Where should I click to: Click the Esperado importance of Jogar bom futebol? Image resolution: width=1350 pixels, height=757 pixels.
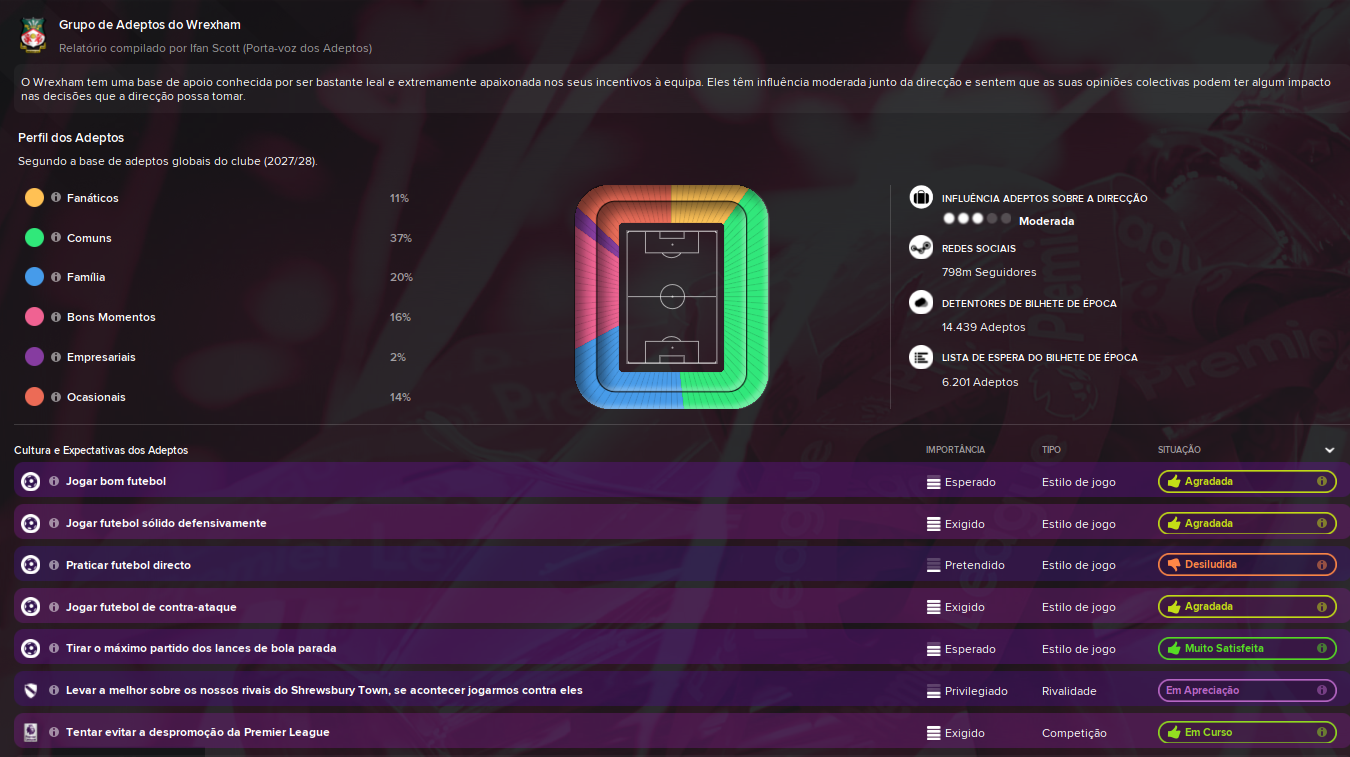(x=961, y=482)
